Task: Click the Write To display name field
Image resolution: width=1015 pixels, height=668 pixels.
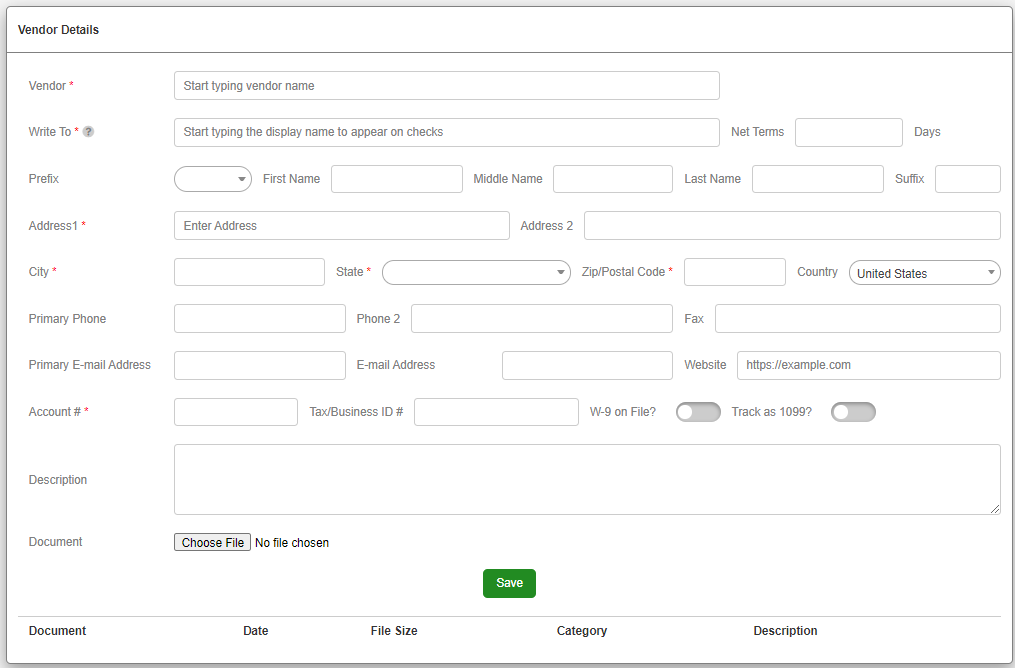Action: [x=447, y=132]
